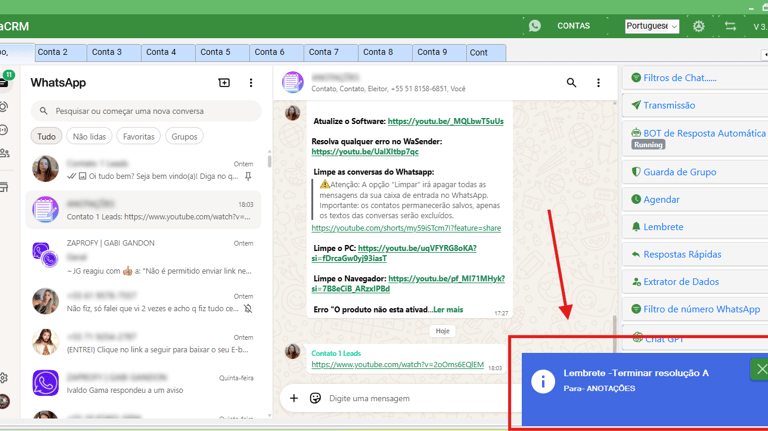
Task: Open Filtros de Chat panel
Action: (696, 78)
